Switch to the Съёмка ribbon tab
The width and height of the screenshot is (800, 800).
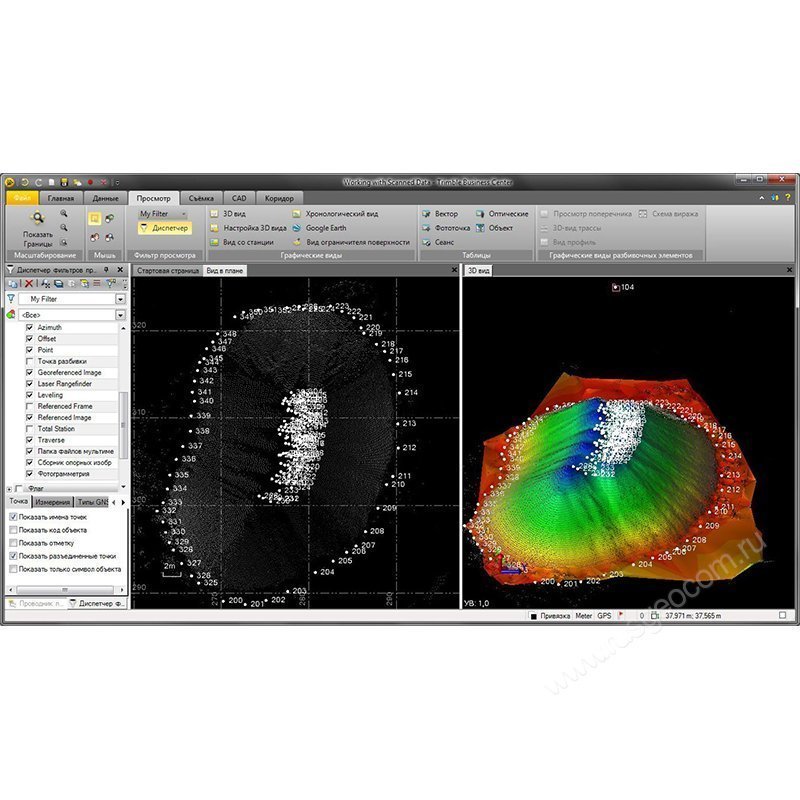point(201,198)
